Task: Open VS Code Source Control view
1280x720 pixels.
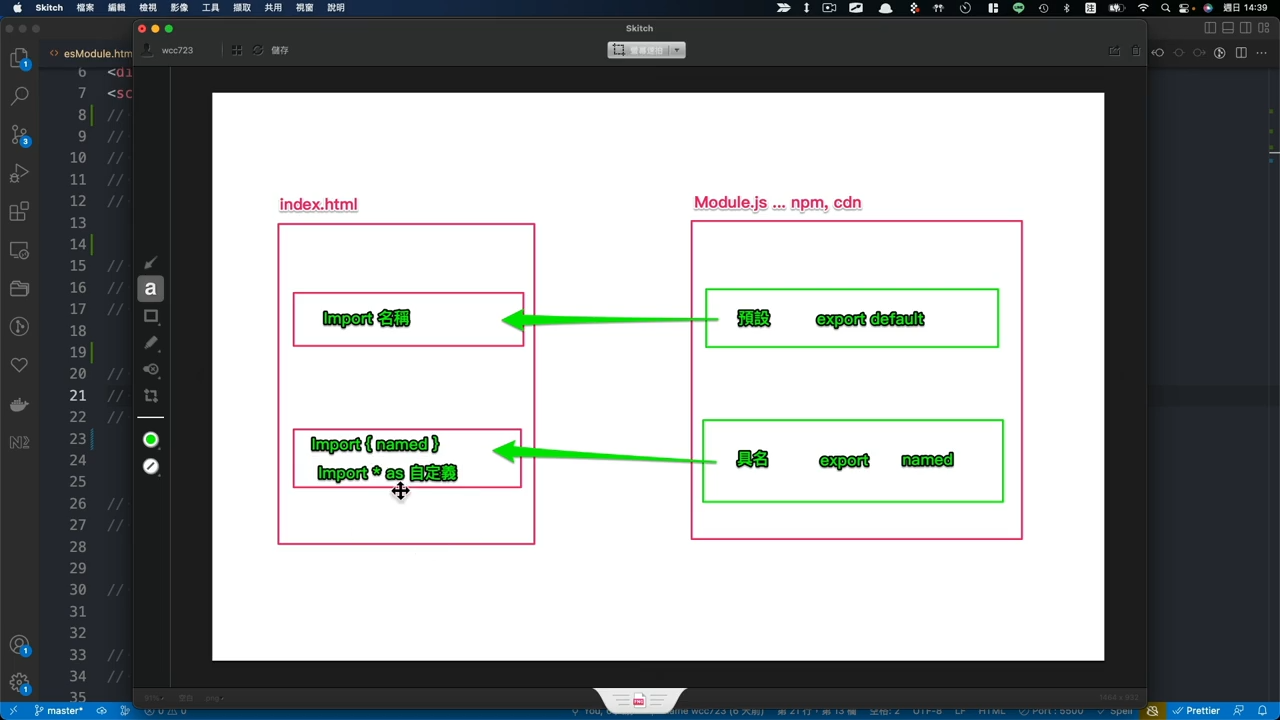Action: tap(19, 135)
